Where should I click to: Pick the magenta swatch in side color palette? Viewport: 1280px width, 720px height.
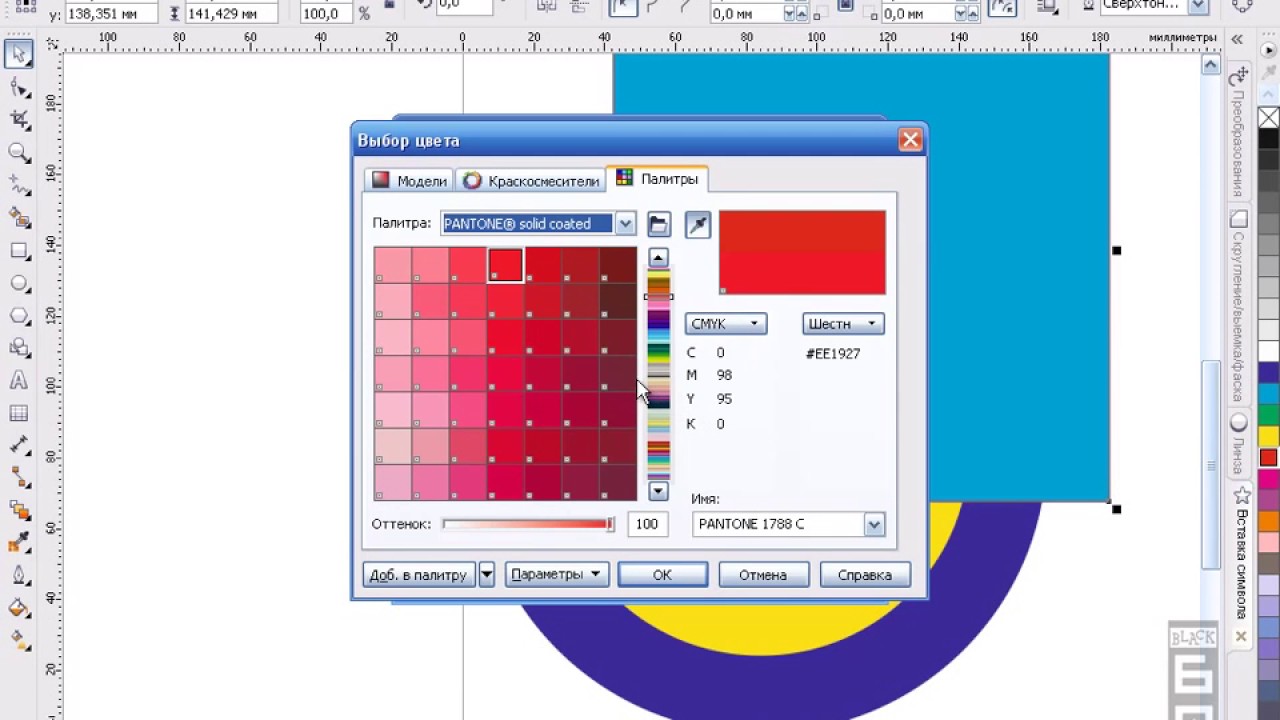(x=1268, y=478)
